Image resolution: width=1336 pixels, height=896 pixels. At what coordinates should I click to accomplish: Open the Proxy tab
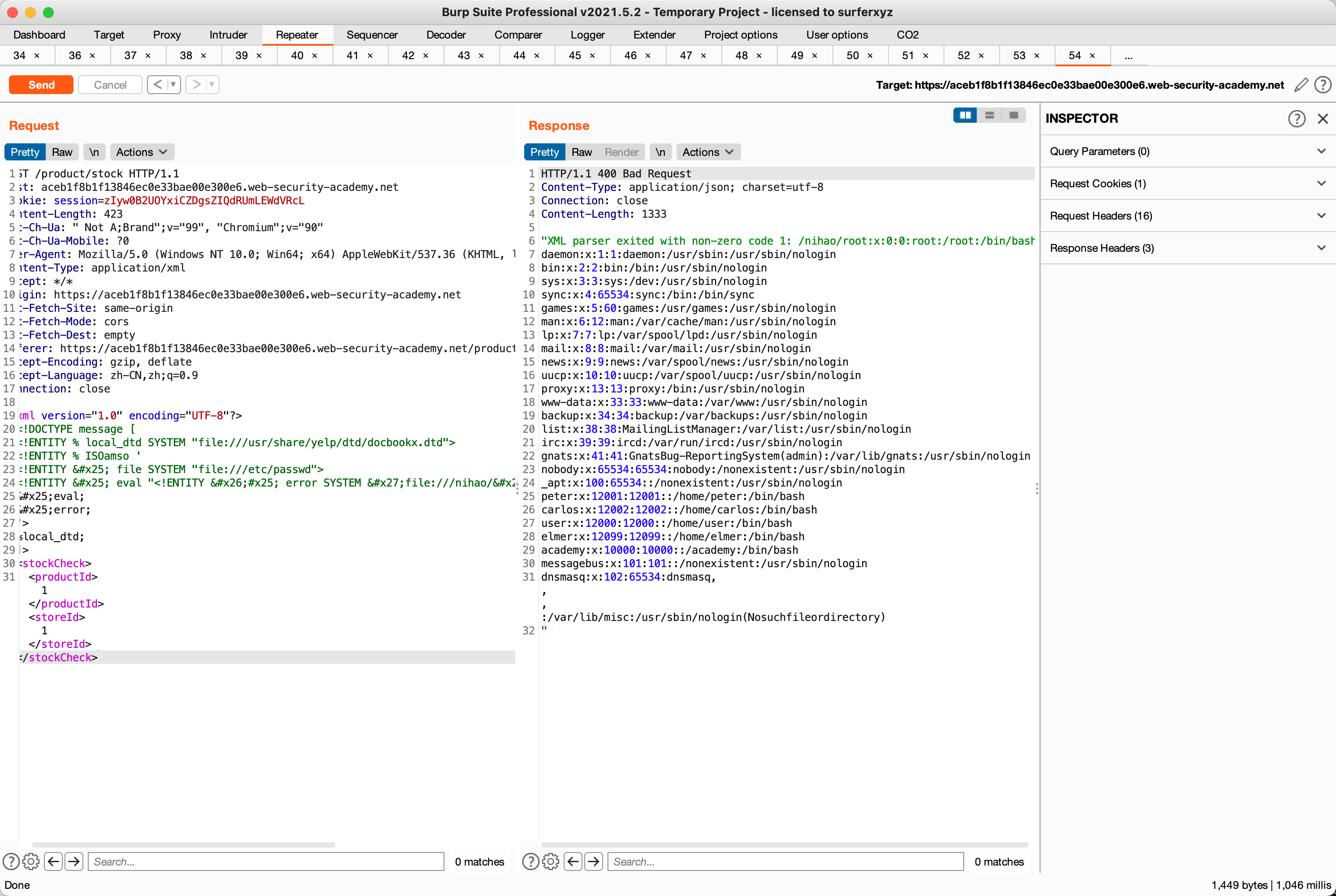[167, 35]
